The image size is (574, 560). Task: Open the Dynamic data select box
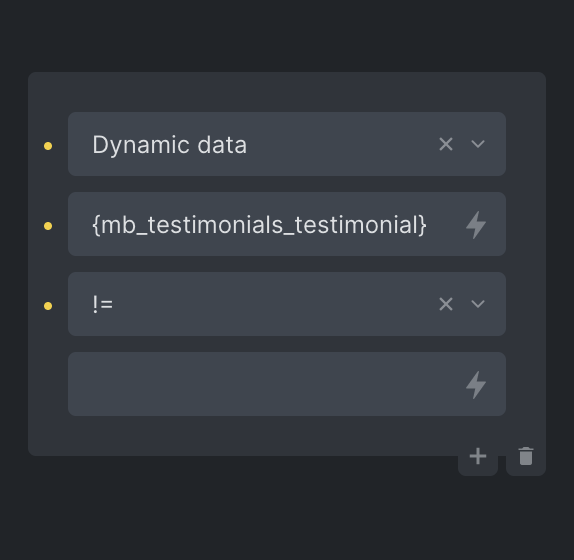287,144
